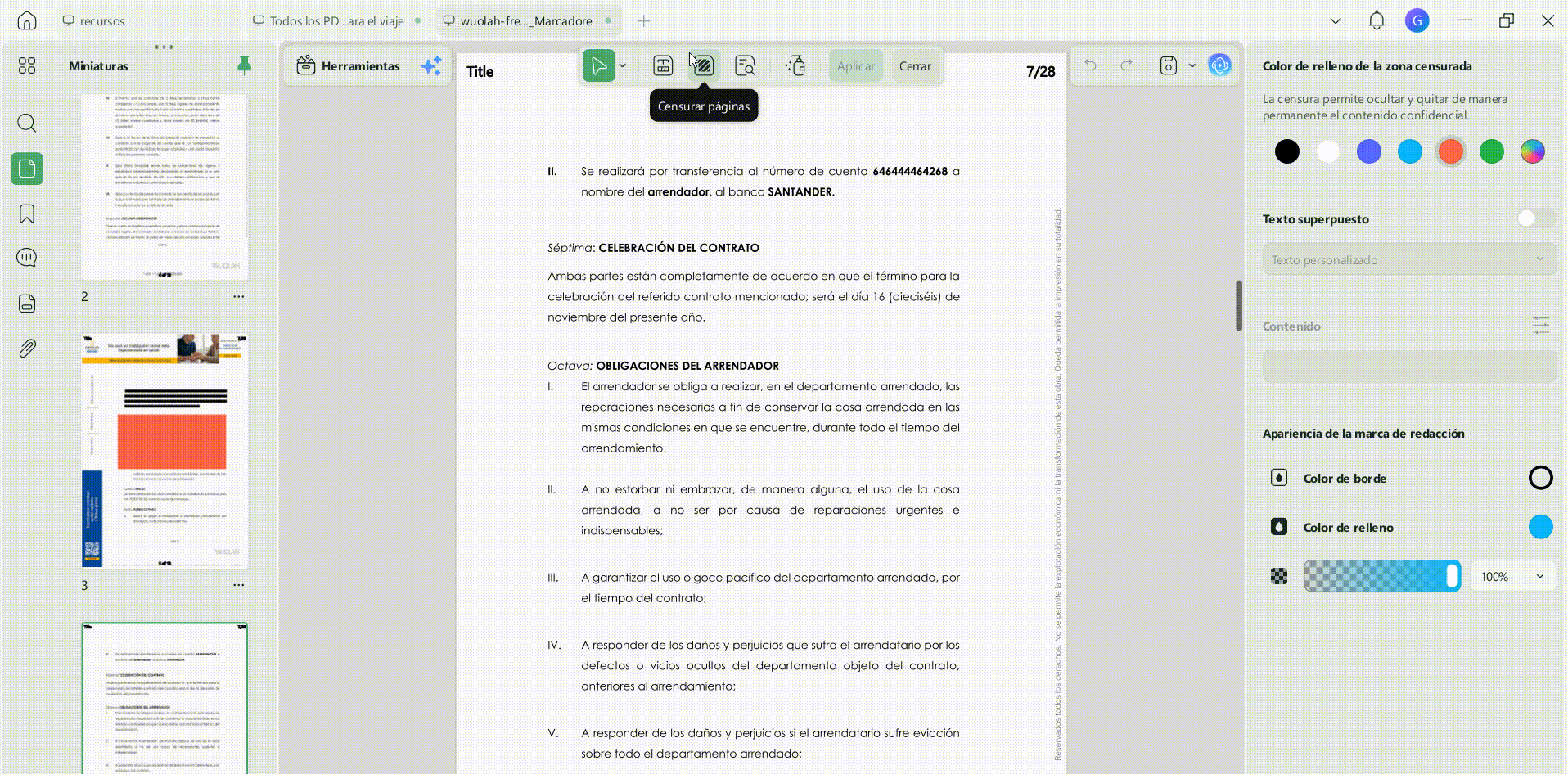This screenshot has height=774, width=1568.
Task: Redo the last action
Action: click(x=1127, y=65)
